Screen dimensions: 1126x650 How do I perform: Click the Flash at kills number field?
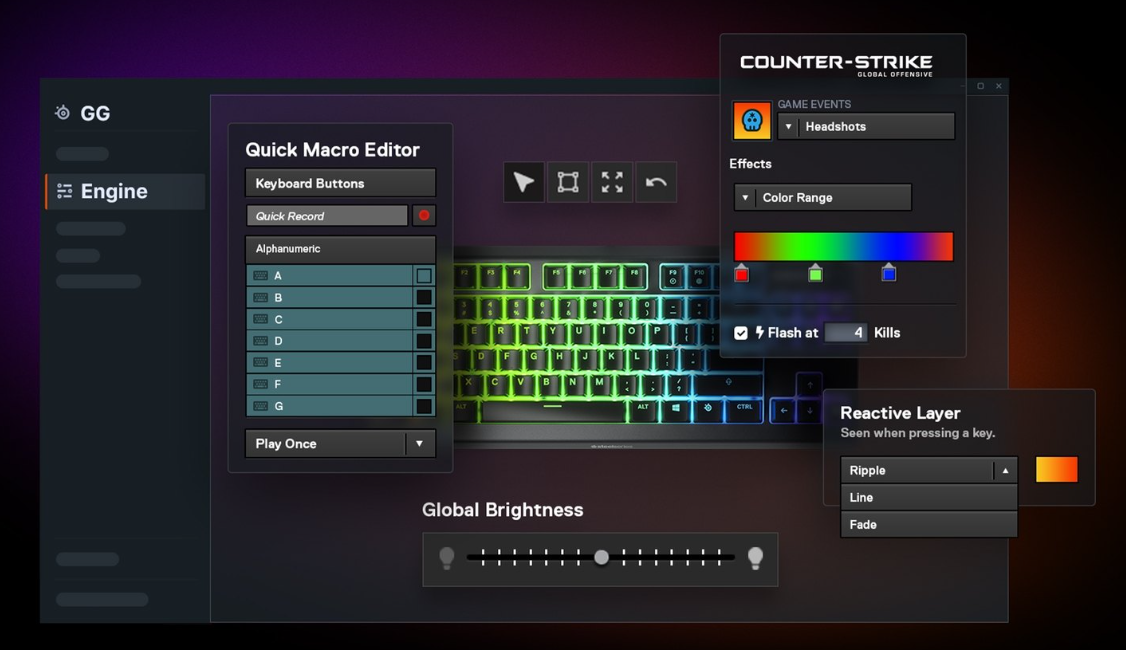pos(845,333)
